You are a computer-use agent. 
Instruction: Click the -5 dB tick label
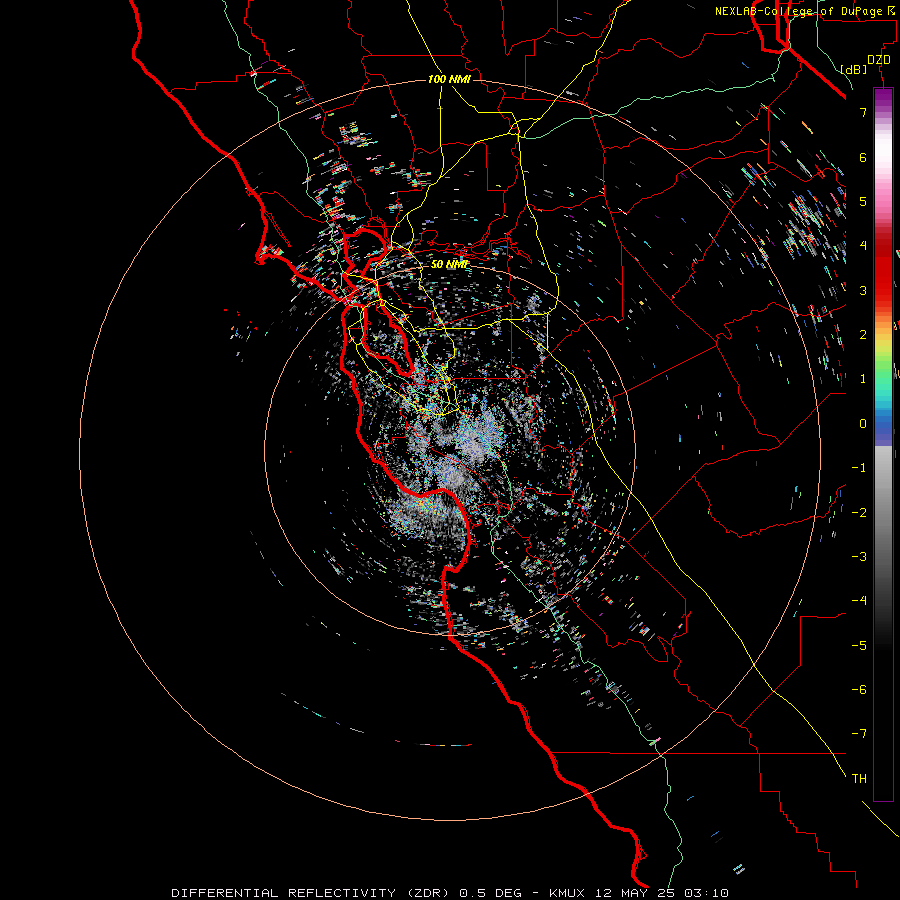859,646
